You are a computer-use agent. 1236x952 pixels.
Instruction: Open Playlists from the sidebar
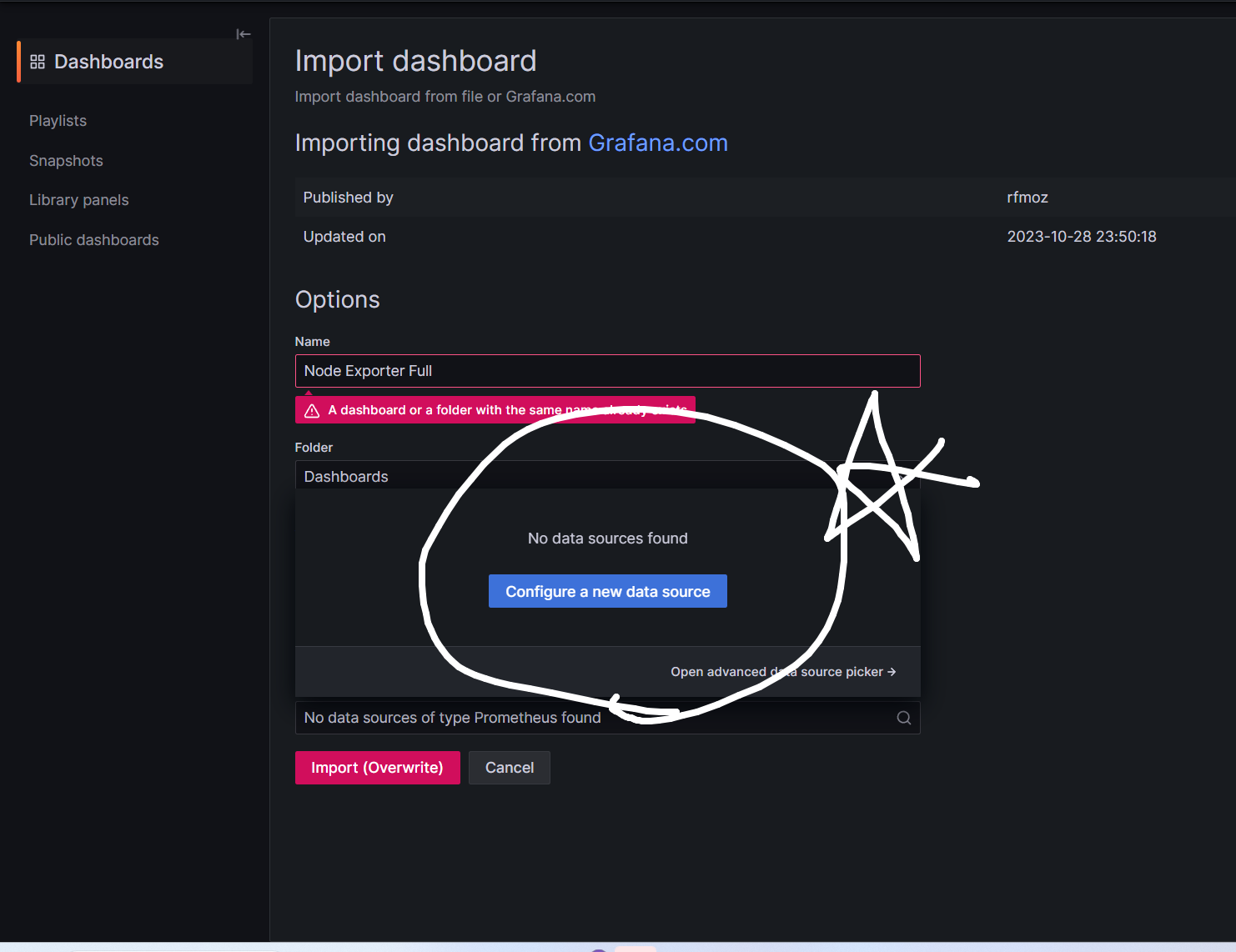click(58, 121)
